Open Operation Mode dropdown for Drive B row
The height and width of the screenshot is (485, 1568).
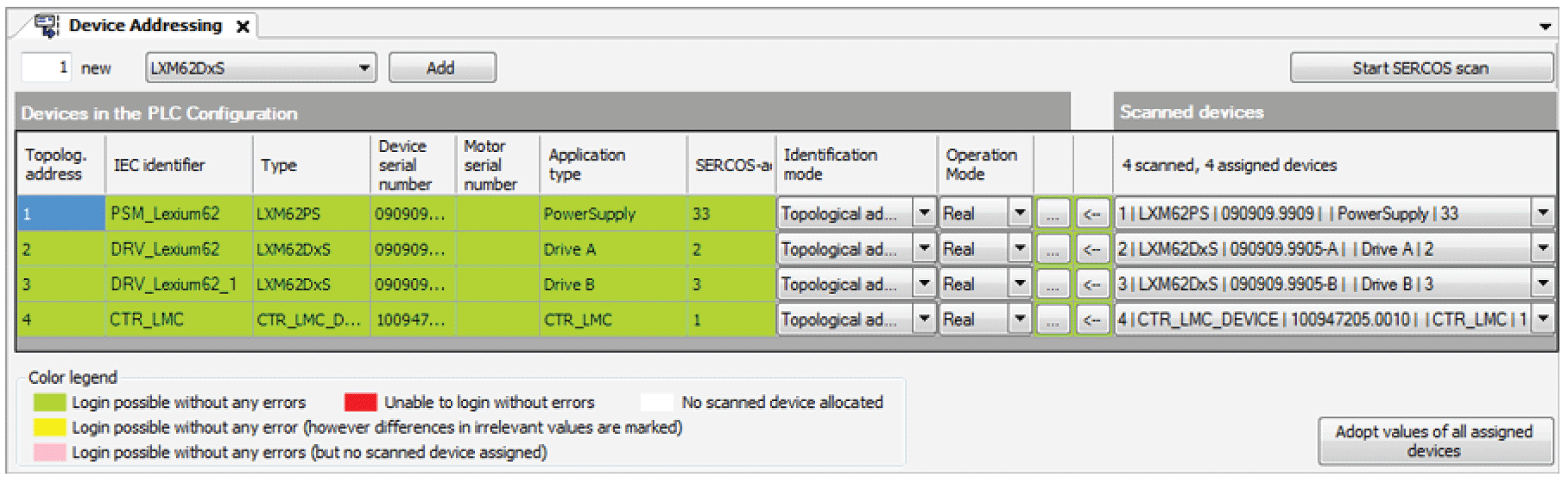1019,284
